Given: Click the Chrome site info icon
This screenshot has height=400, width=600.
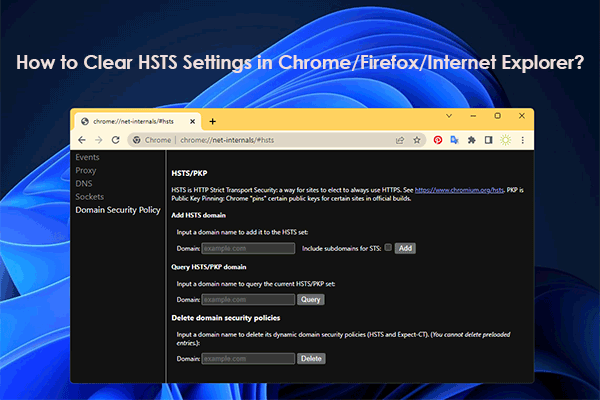Looking at the screenshot, I should pos(136,140).
